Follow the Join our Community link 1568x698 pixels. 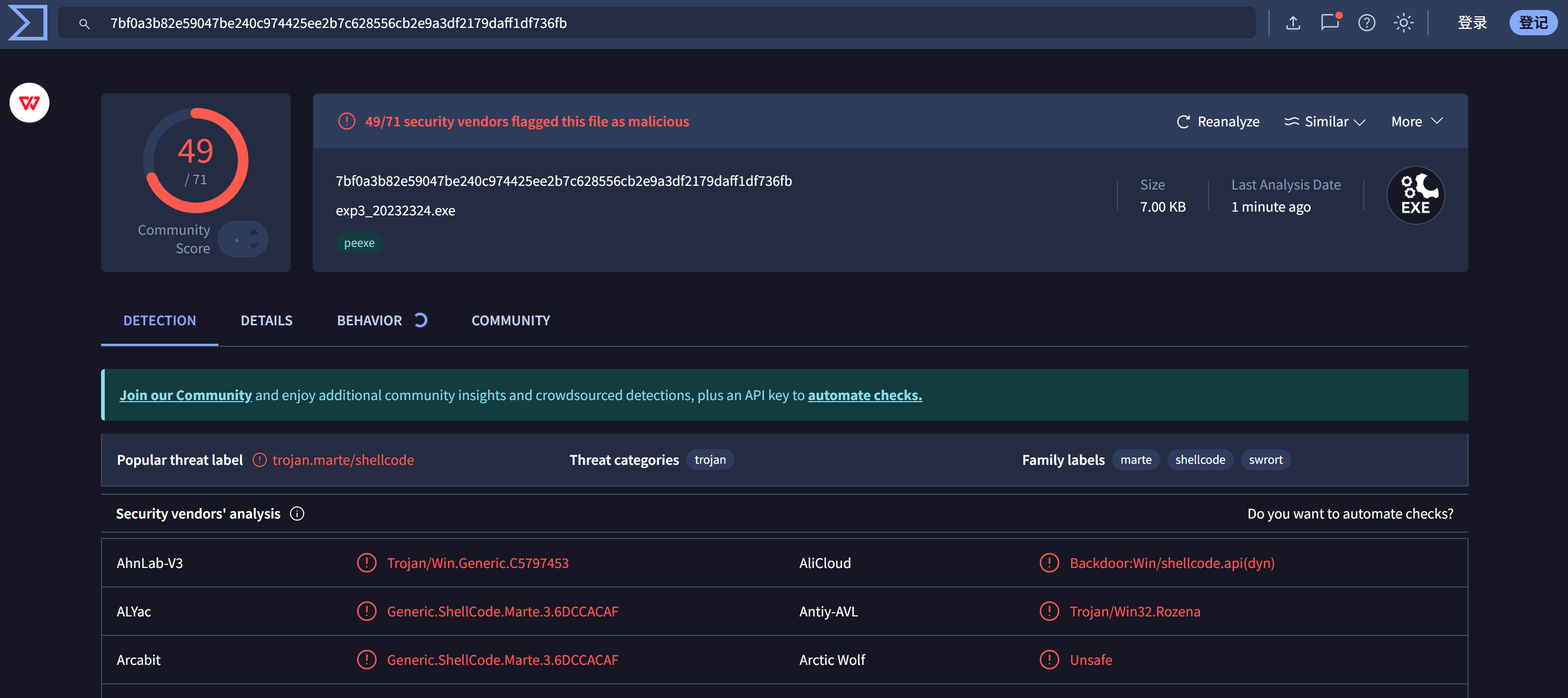click(185, 395)
